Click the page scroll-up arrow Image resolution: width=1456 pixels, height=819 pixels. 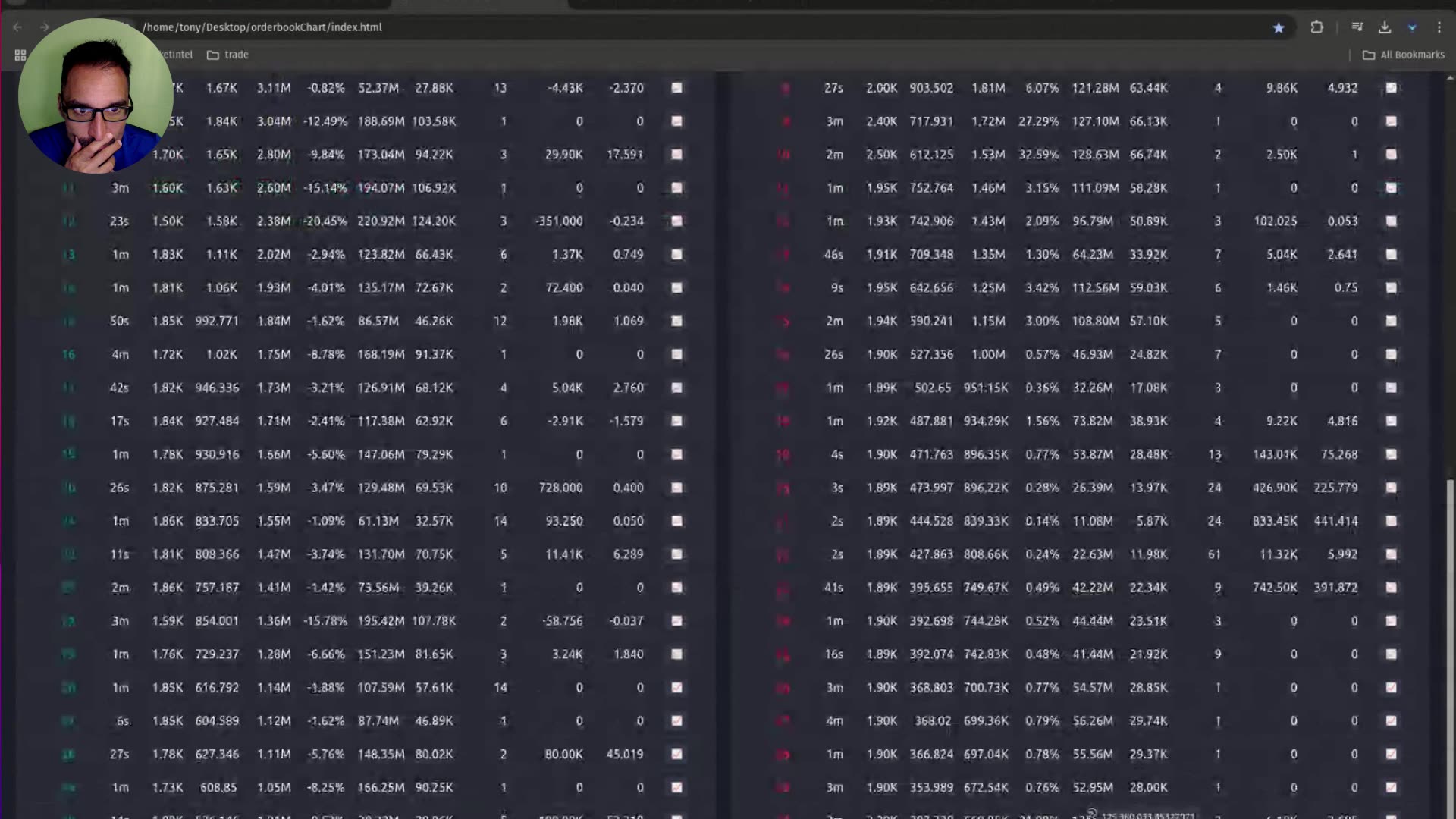tap(1450, 77)
